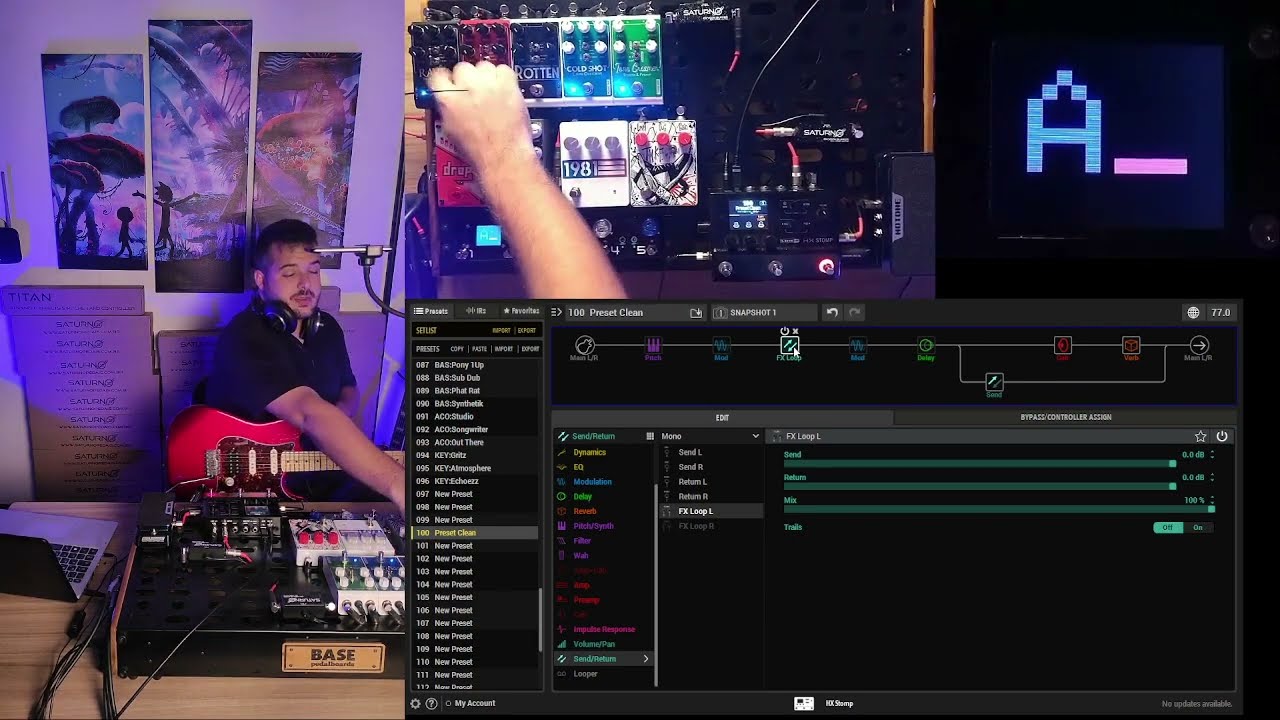Viewport: 1280px width, 720px height.
Task: Select the Delay block in signal chain
Action: tap(925, 346)
